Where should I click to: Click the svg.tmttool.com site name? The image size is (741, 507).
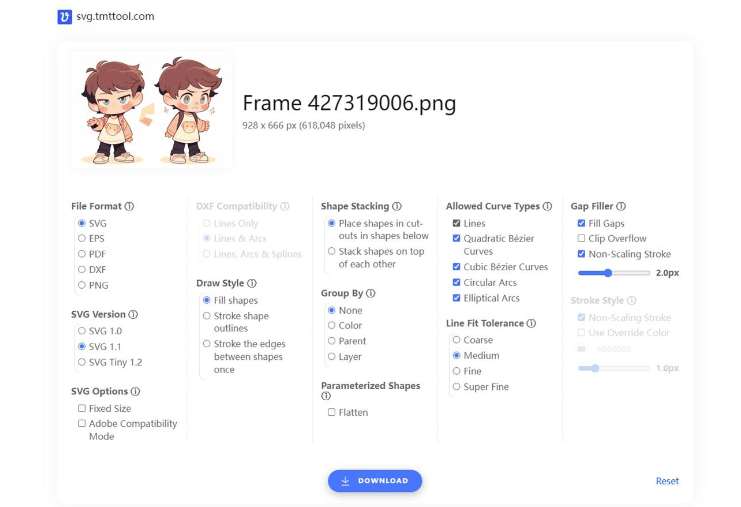pos(115,17)
